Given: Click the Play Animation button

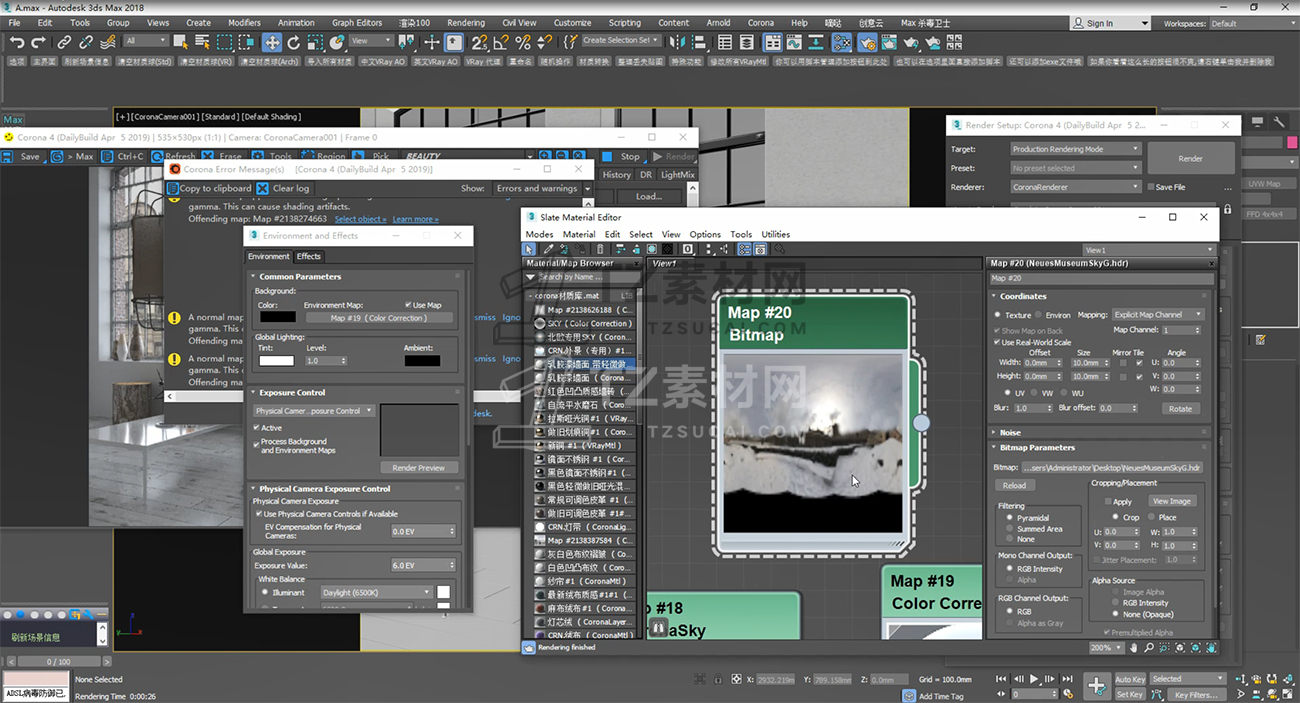Looking at the screenshot, I should (1034, 679).
